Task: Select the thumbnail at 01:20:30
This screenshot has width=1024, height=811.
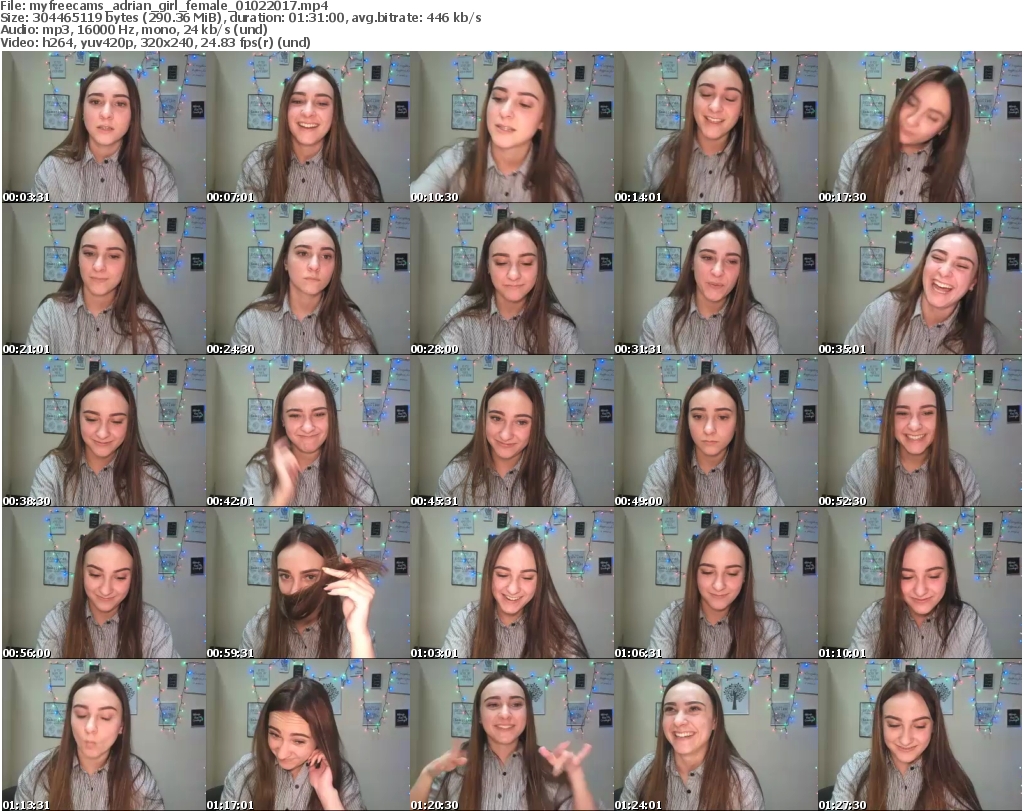Action: [x=512, y=735]
